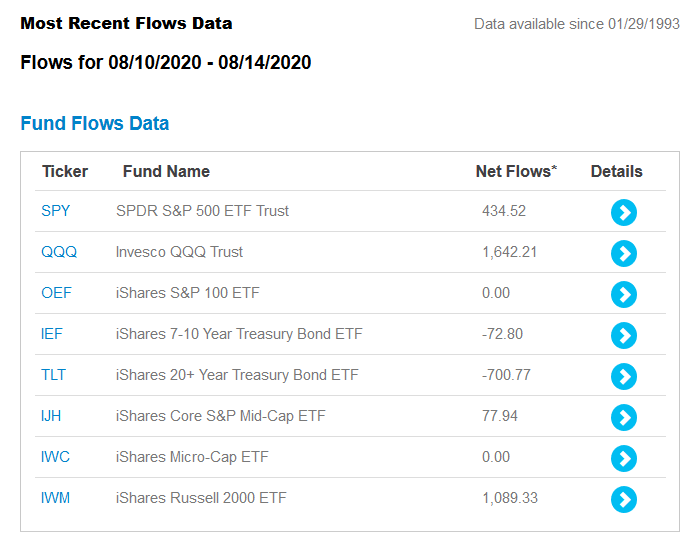Click the Fund Name column header

(x=166, y=171)
